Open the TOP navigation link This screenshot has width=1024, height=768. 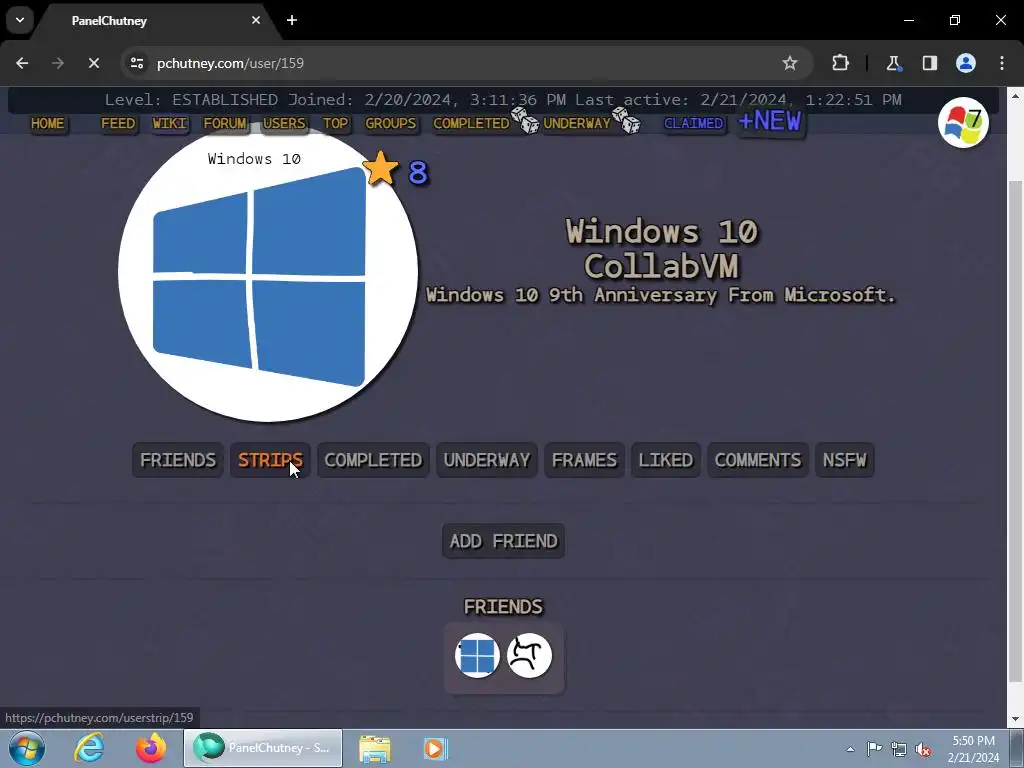click(x=335, y=123)
